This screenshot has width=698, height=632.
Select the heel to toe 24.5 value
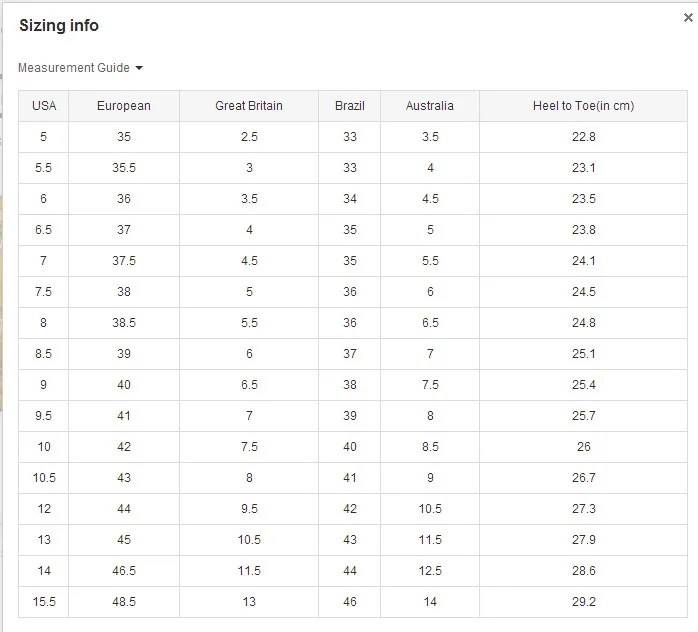tap(584, 292)
